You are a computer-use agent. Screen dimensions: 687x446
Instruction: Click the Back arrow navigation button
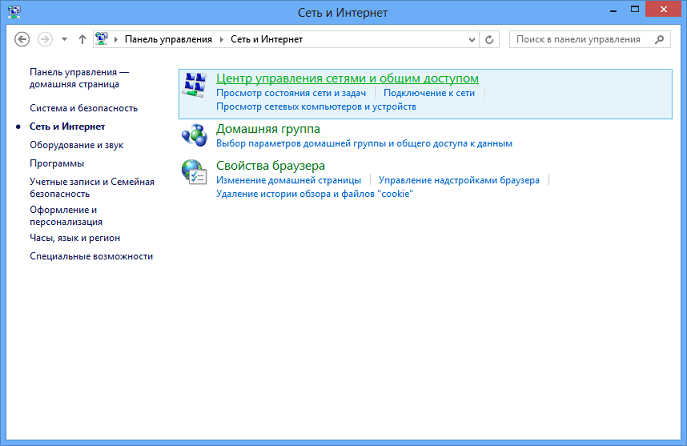23,40
